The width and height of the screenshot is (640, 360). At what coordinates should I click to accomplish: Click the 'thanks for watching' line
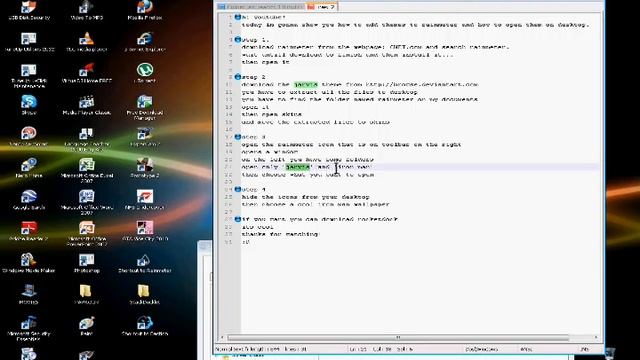(280, 234)
